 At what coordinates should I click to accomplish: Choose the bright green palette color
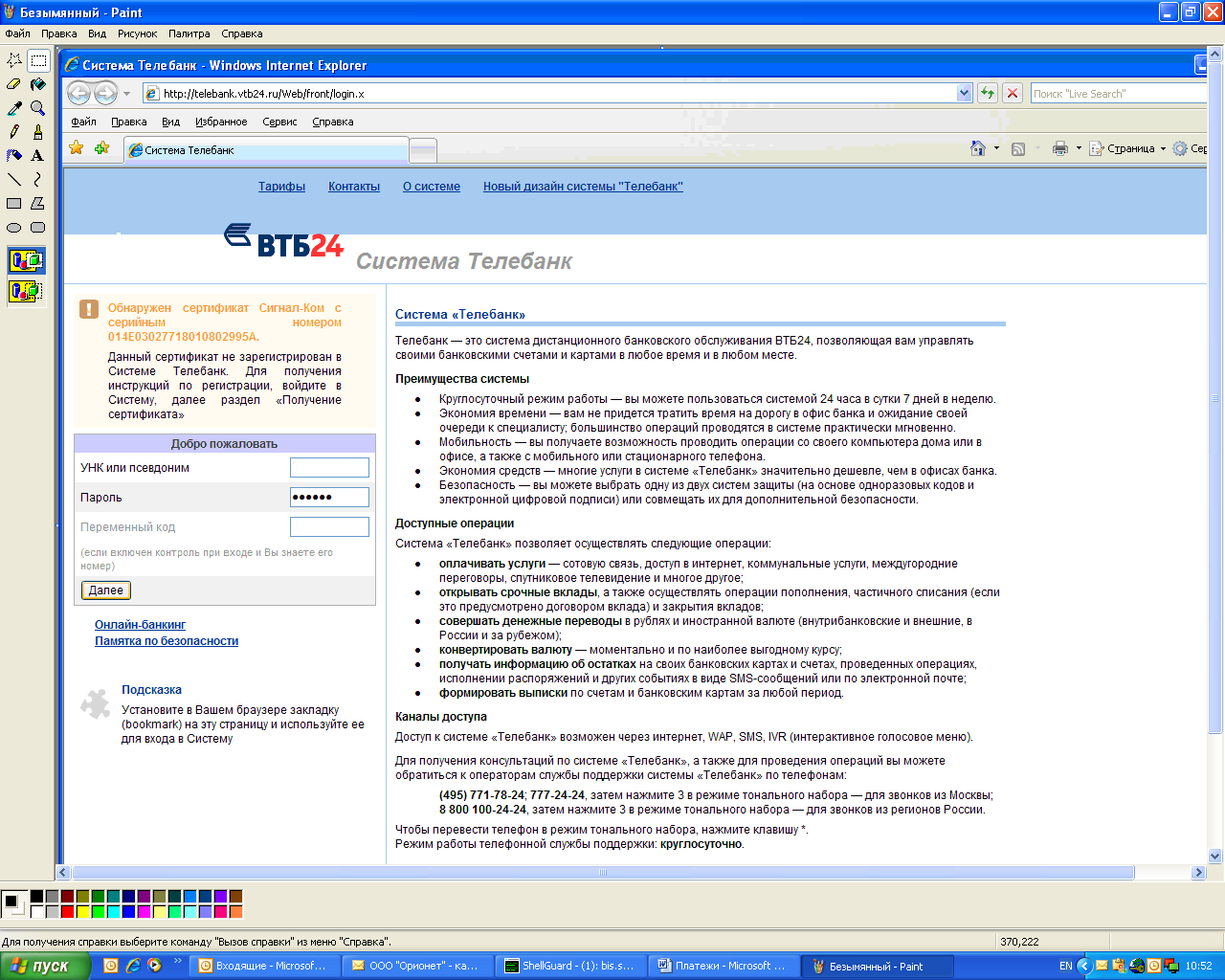pyautogui.click(x=98, y=912)
